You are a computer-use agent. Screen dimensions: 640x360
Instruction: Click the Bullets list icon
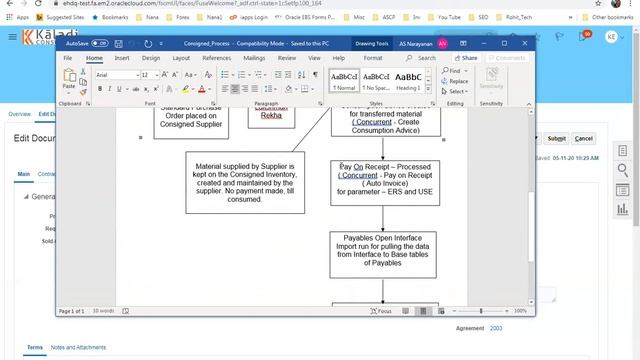coord(225,75)
